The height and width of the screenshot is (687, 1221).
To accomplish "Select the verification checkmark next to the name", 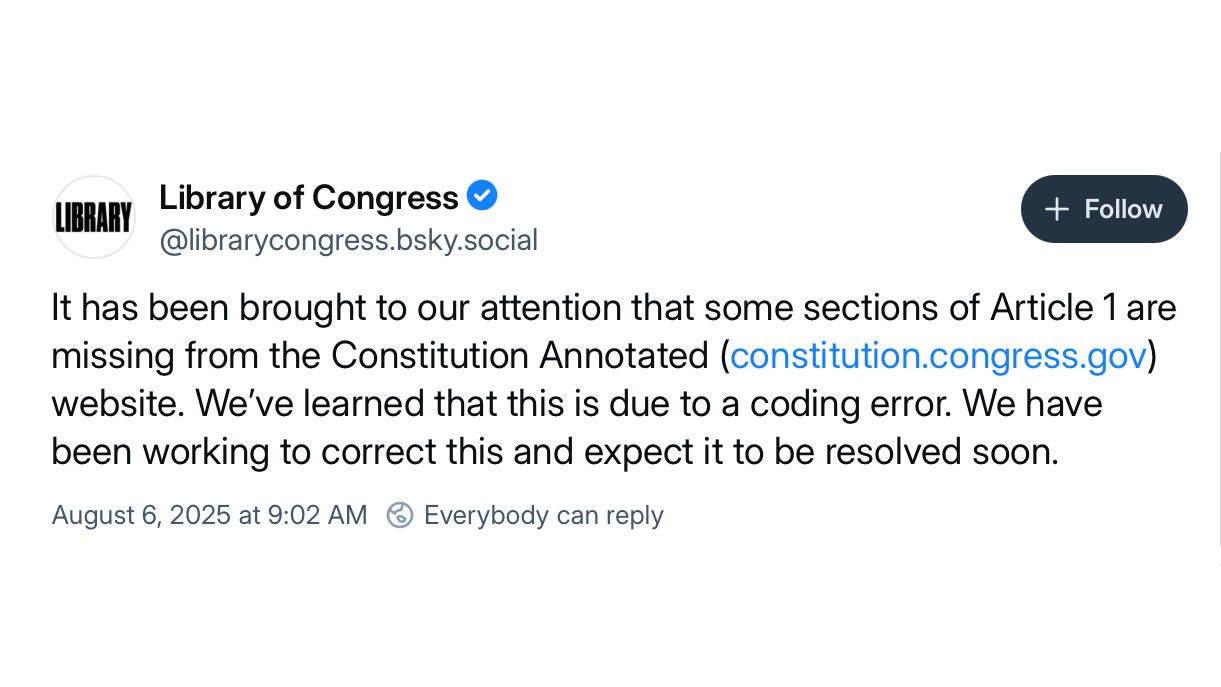I will (x=482, y=195).
